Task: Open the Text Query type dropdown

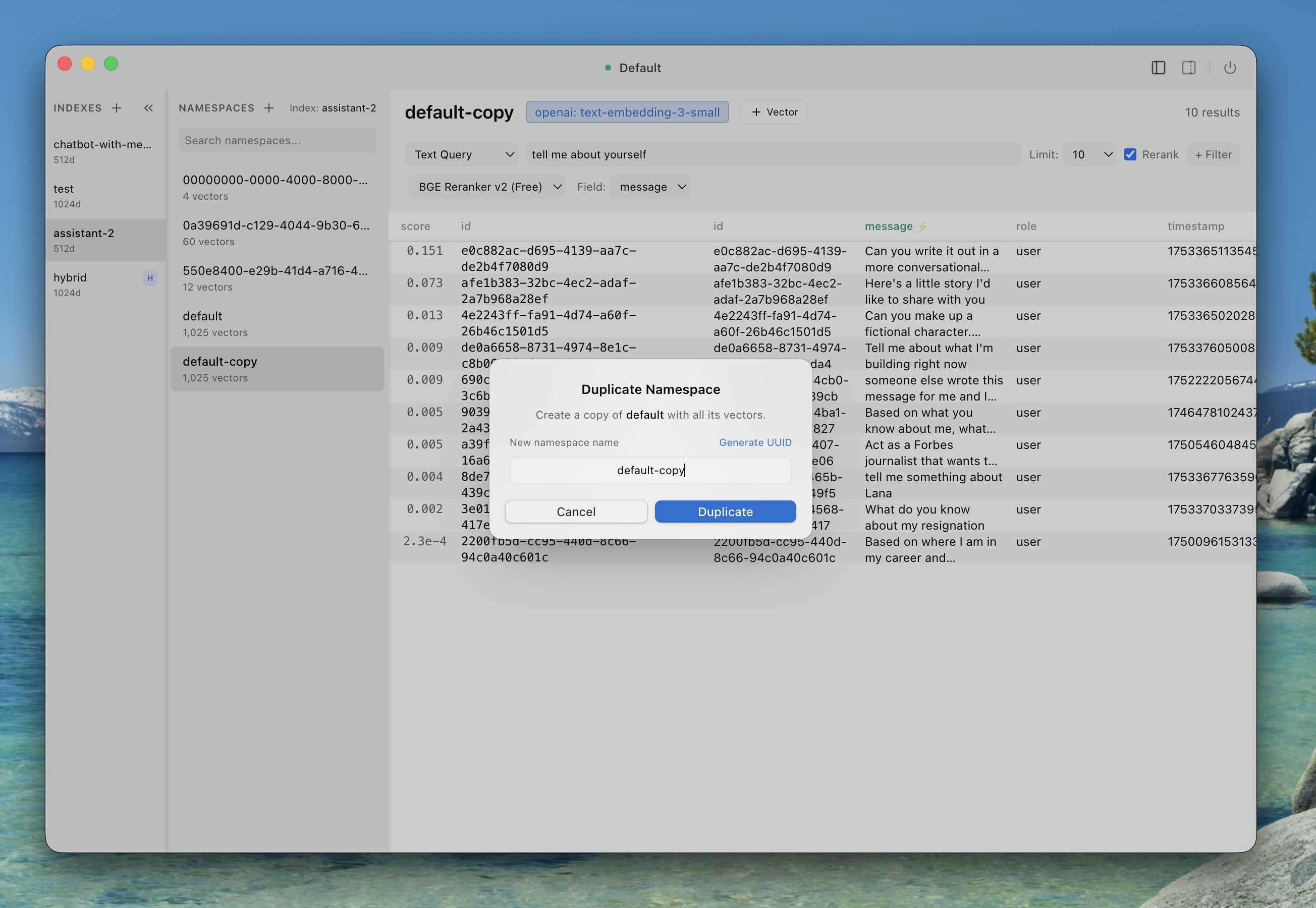Action: (x=461, y=155)
